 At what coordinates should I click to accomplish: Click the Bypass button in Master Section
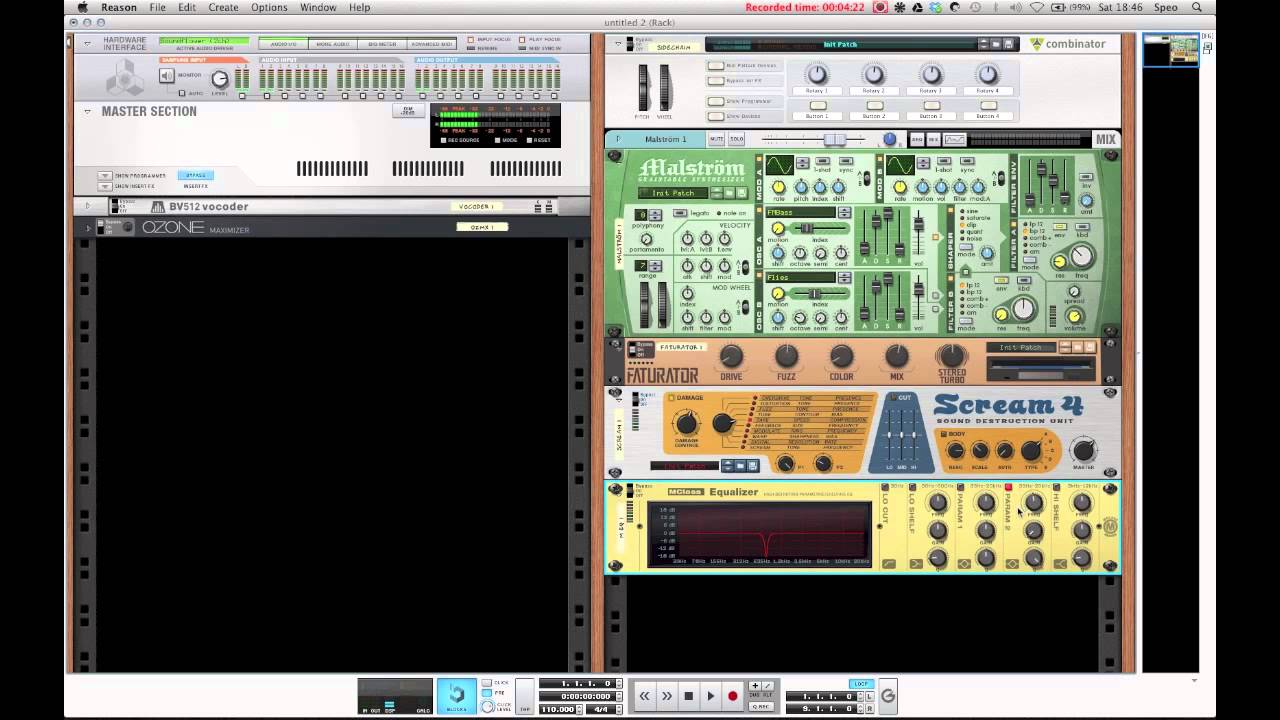click(196, 175)
